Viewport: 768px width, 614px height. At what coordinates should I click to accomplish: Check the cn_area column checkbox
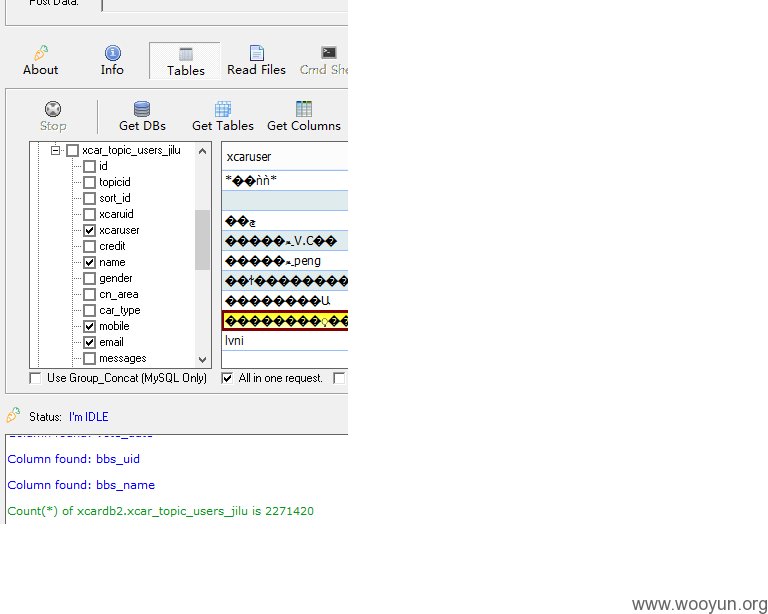click(x=89, y=294)
